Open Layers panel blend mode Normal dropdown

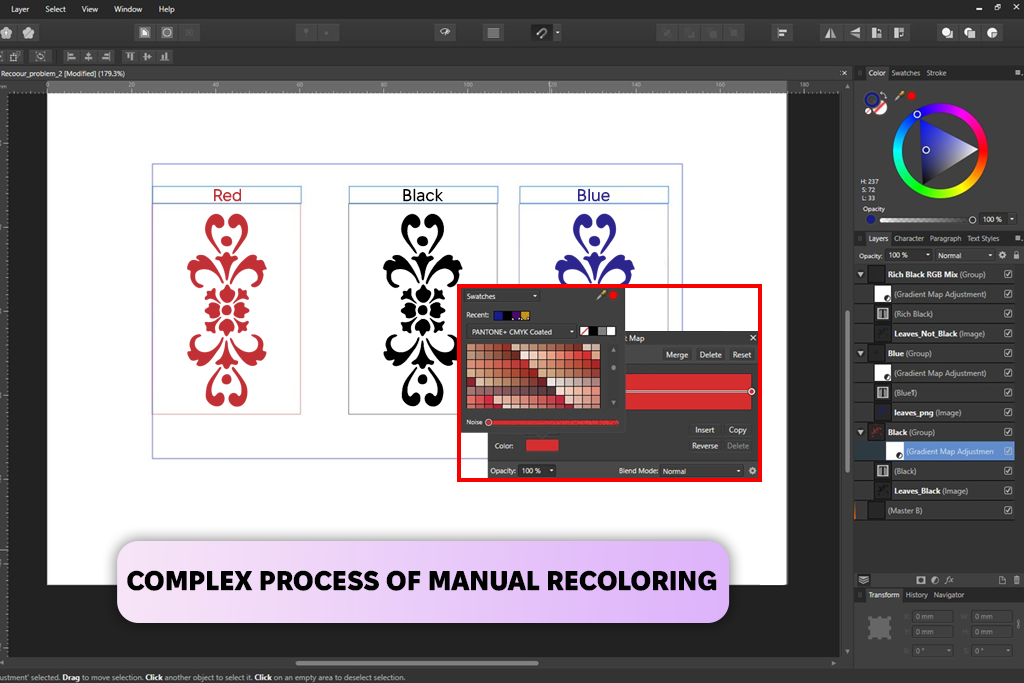click(x=964, y=255)
